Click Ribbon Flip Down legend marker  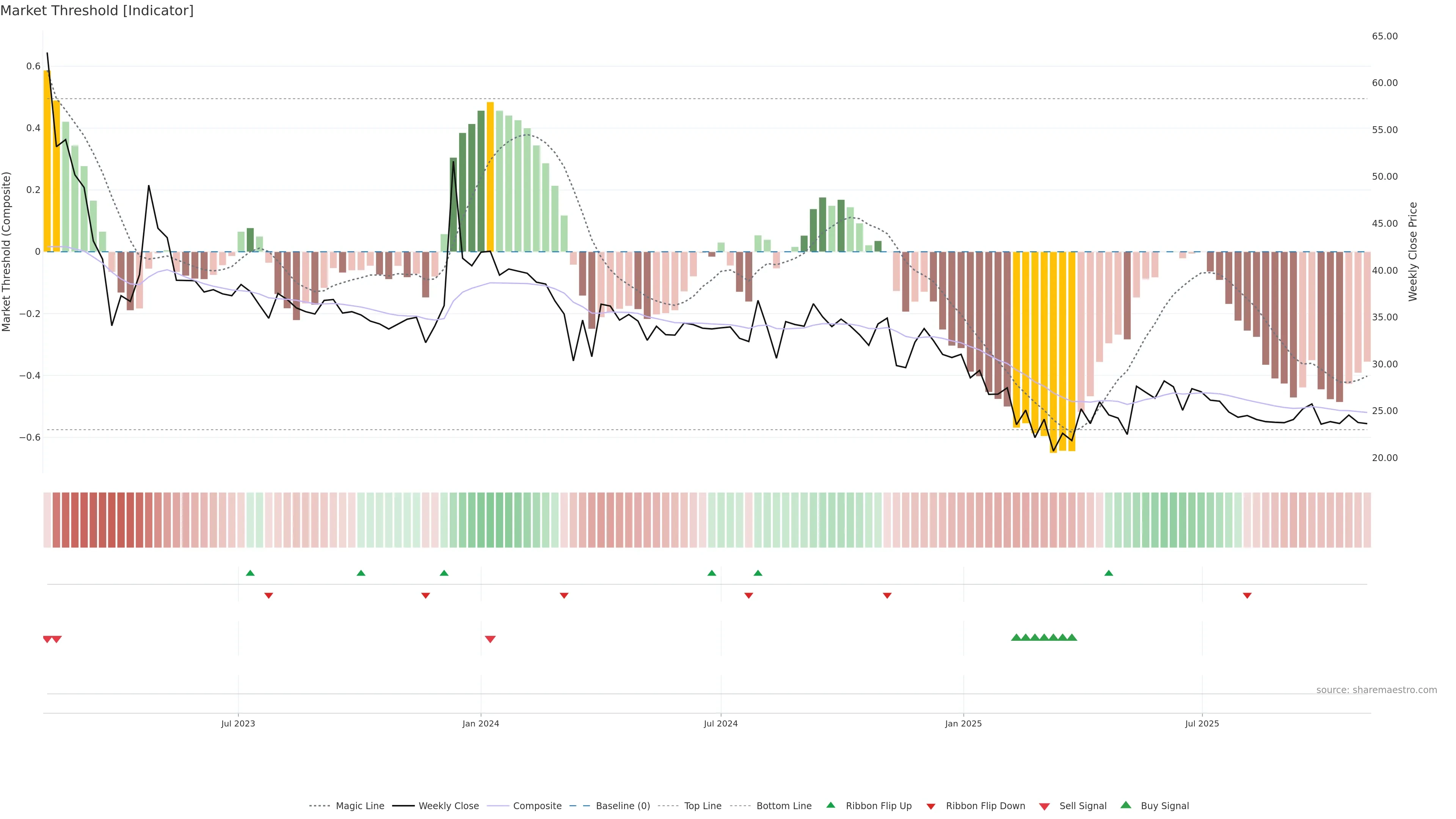[x=931, y=806]
